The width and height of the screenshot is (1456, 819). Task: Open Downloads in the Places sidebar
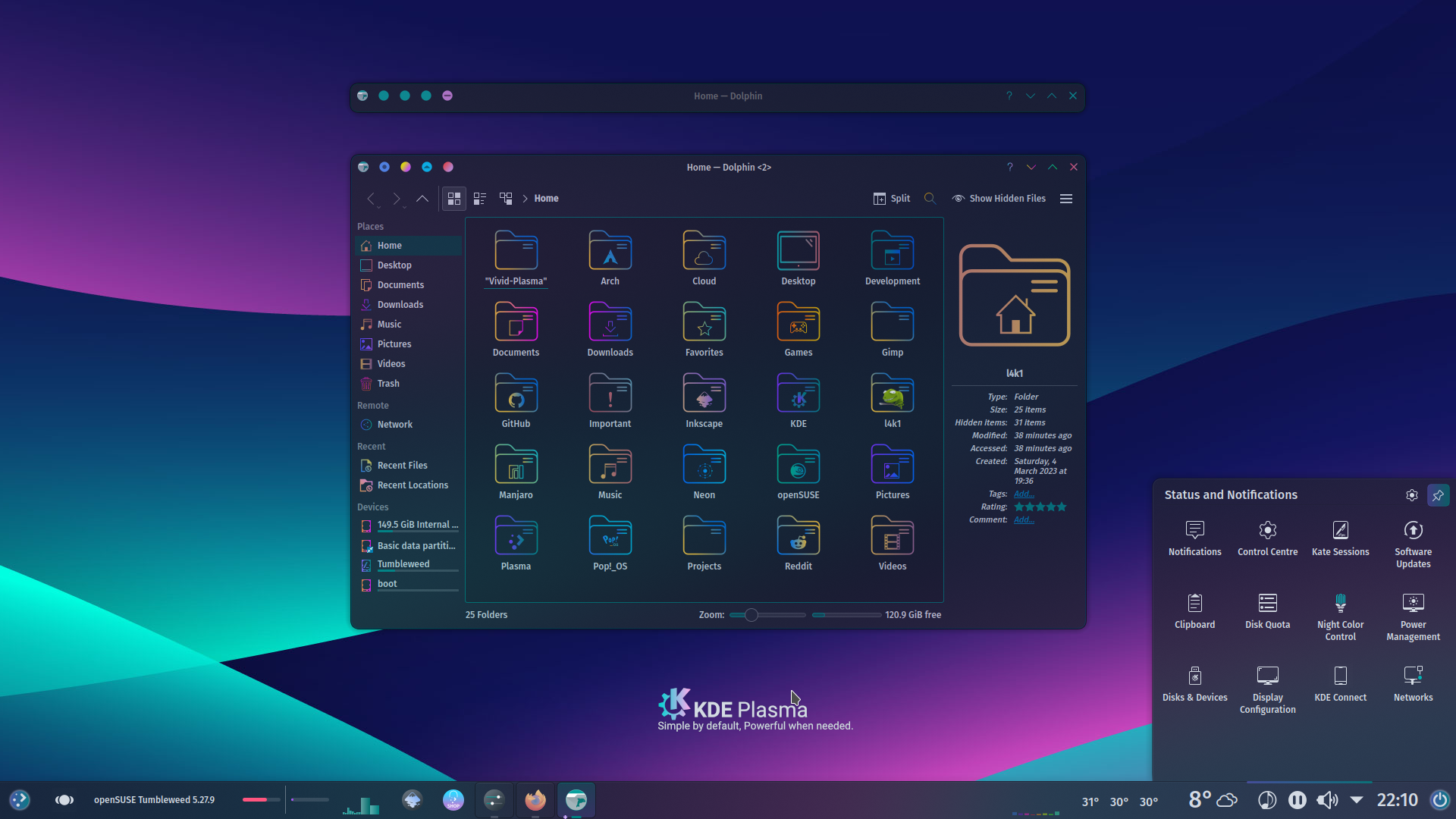pyautogui.click(x=408, y=305)
